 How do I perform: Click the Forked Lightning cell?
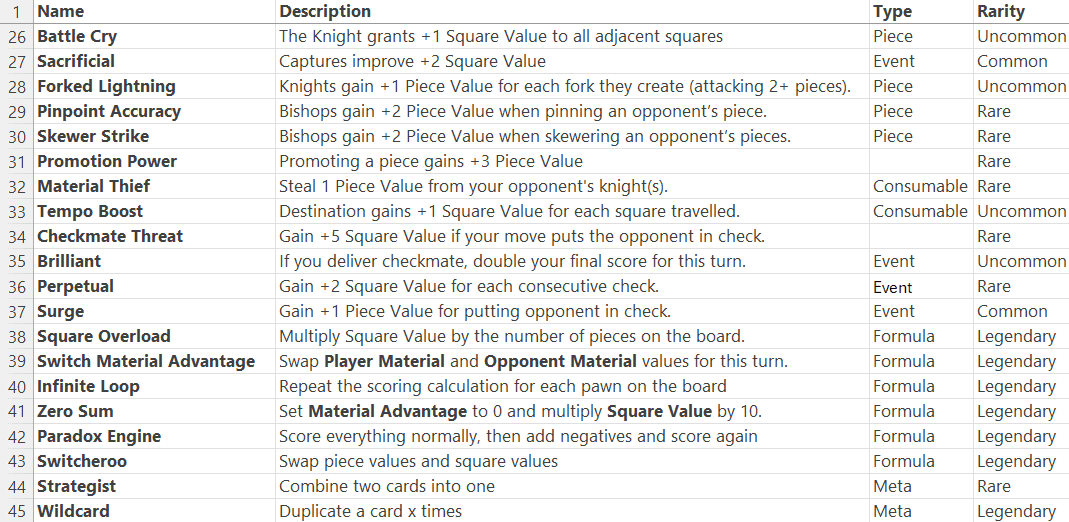pyautogui.click(x=106, y=86)
